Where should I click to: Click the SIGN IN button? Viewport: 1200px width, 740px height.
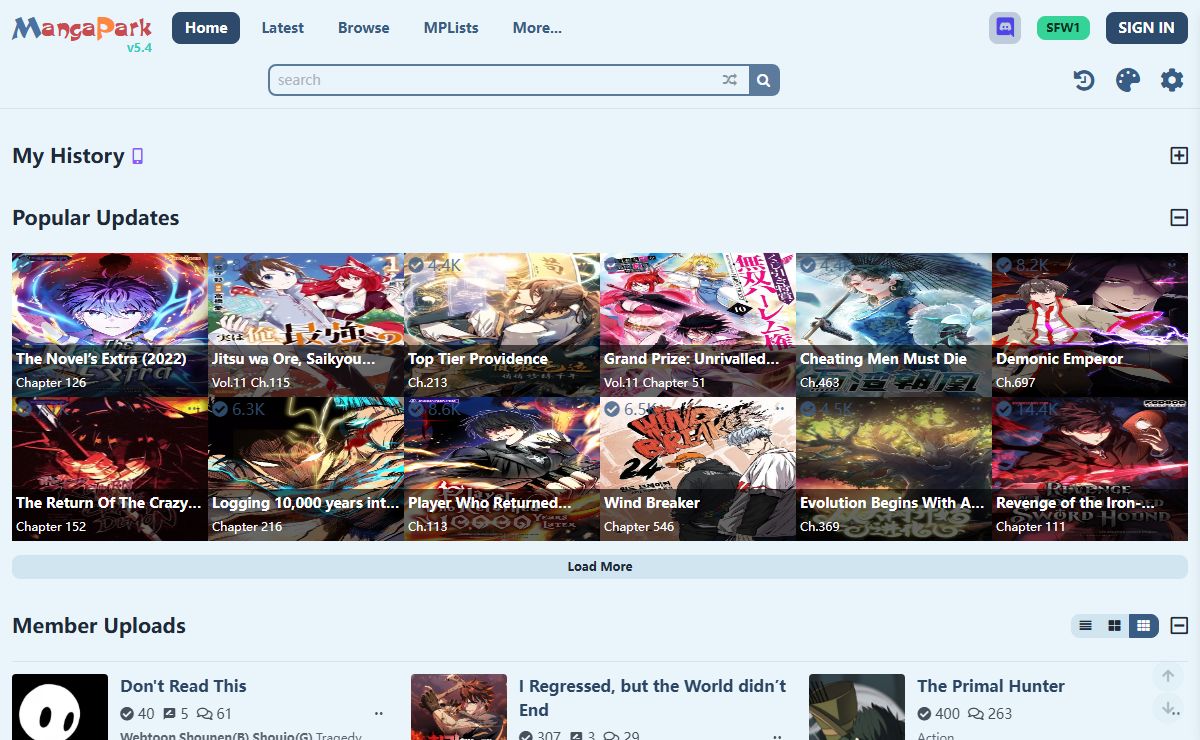click(1146, 28)
